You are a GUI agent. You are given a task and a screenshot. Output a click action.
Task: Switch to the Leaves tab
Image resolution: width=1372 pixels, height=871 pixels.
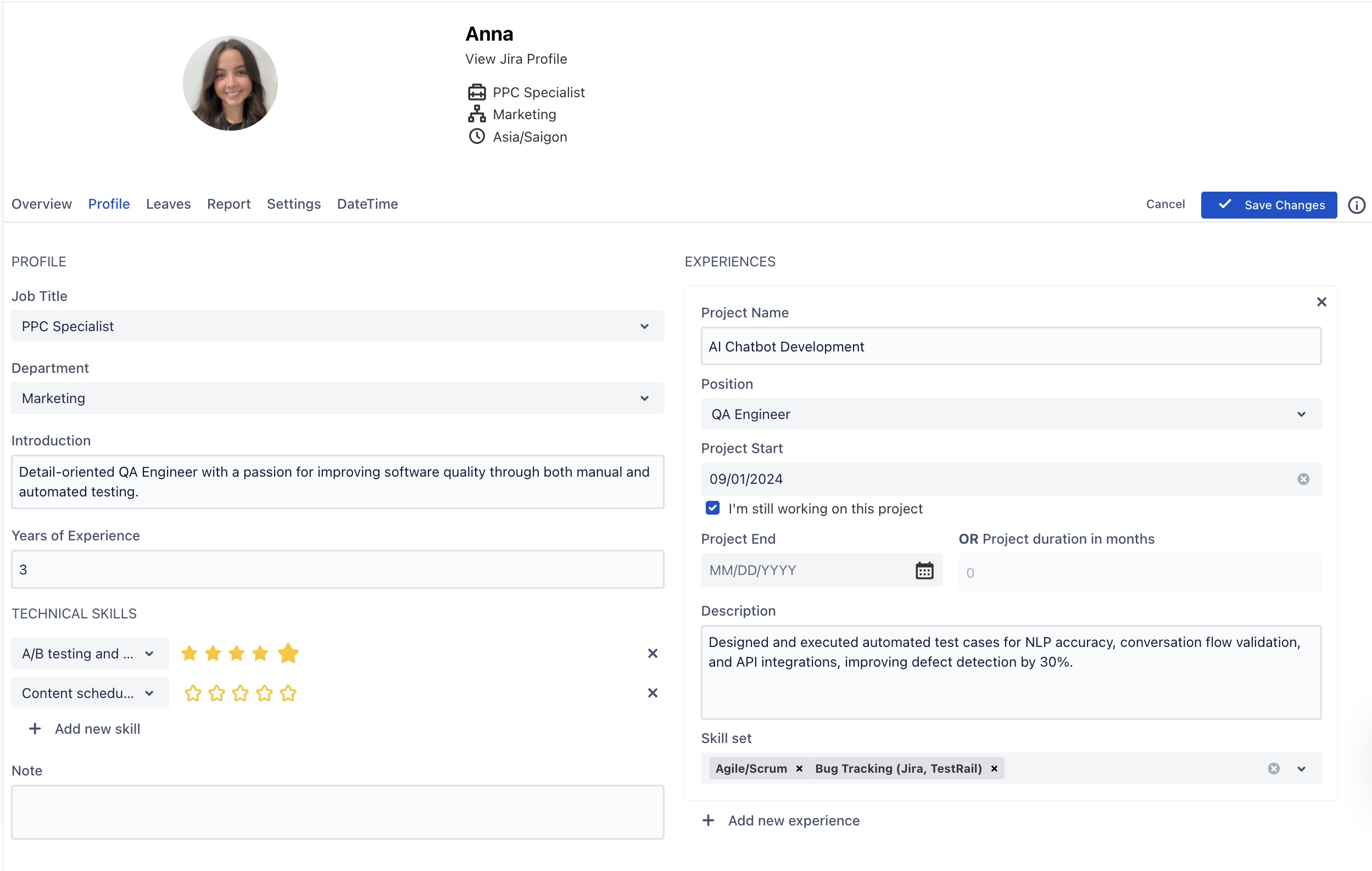(x=168, y=204)
